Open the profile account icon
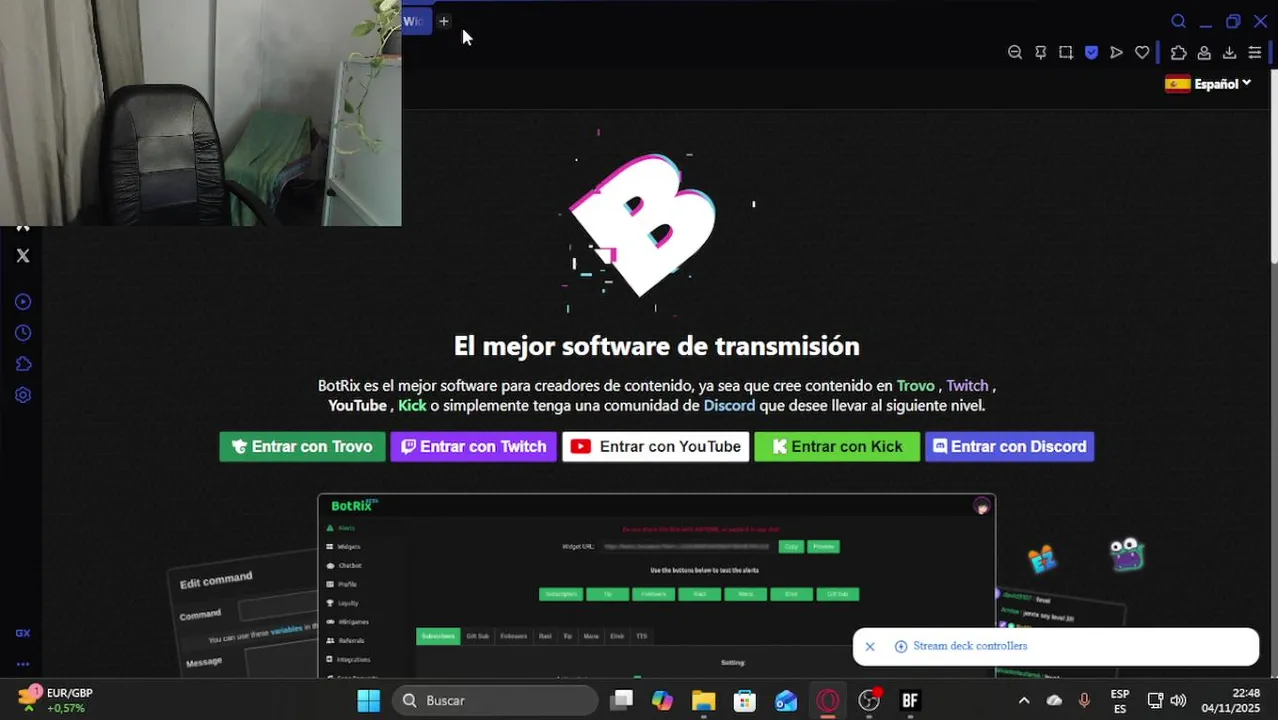Viewport: 1278px width, 720px height. [x=1204, y=53]
